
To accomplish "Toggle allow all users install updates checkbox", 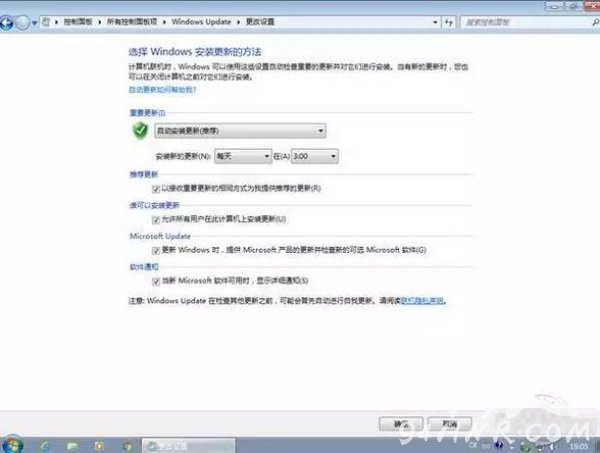I will tap(156, 220).
